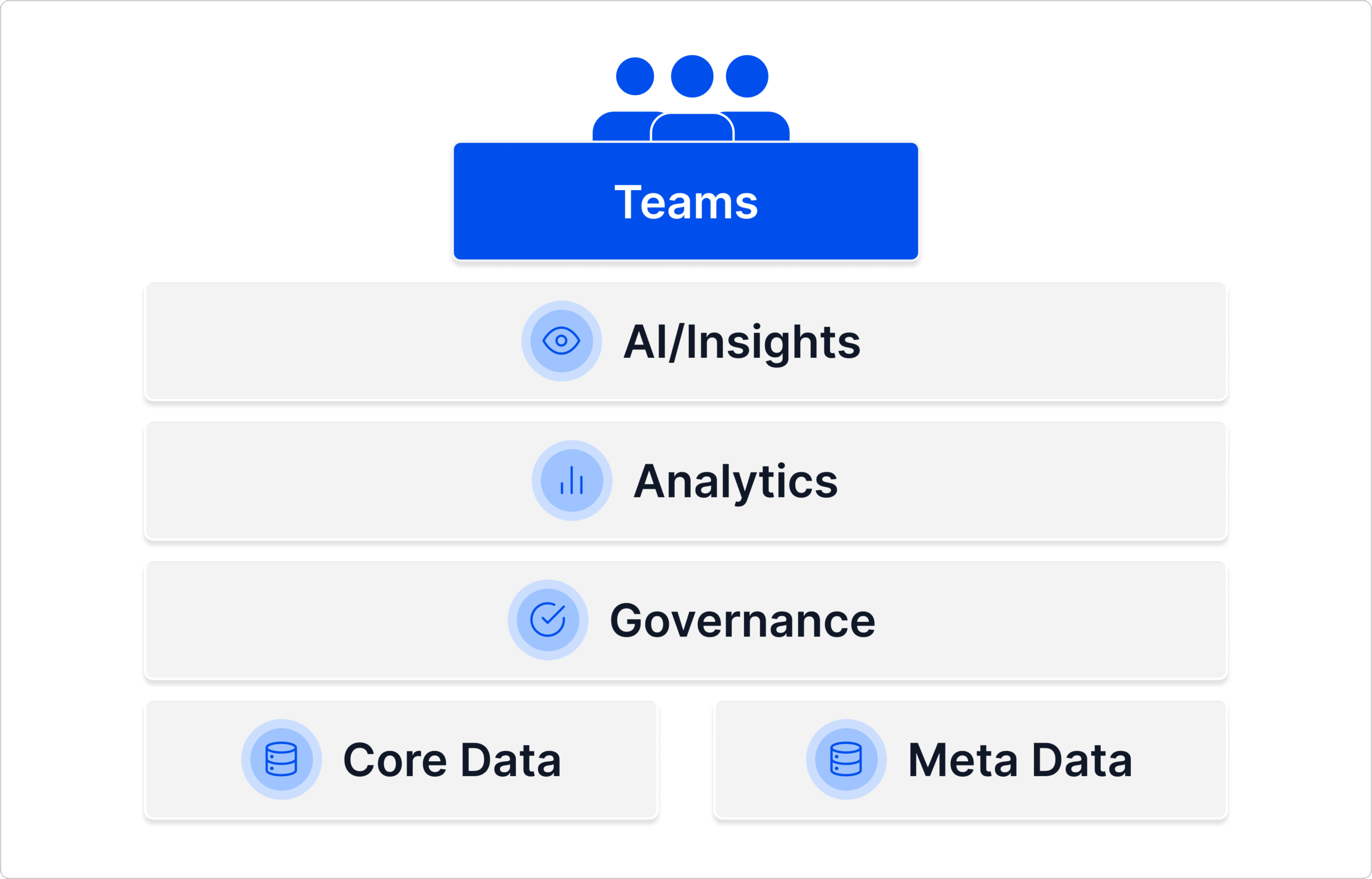Screen dimensions: 1372x879
Task: Click empty gray area of AI/Insights layer
Action: 314,341
